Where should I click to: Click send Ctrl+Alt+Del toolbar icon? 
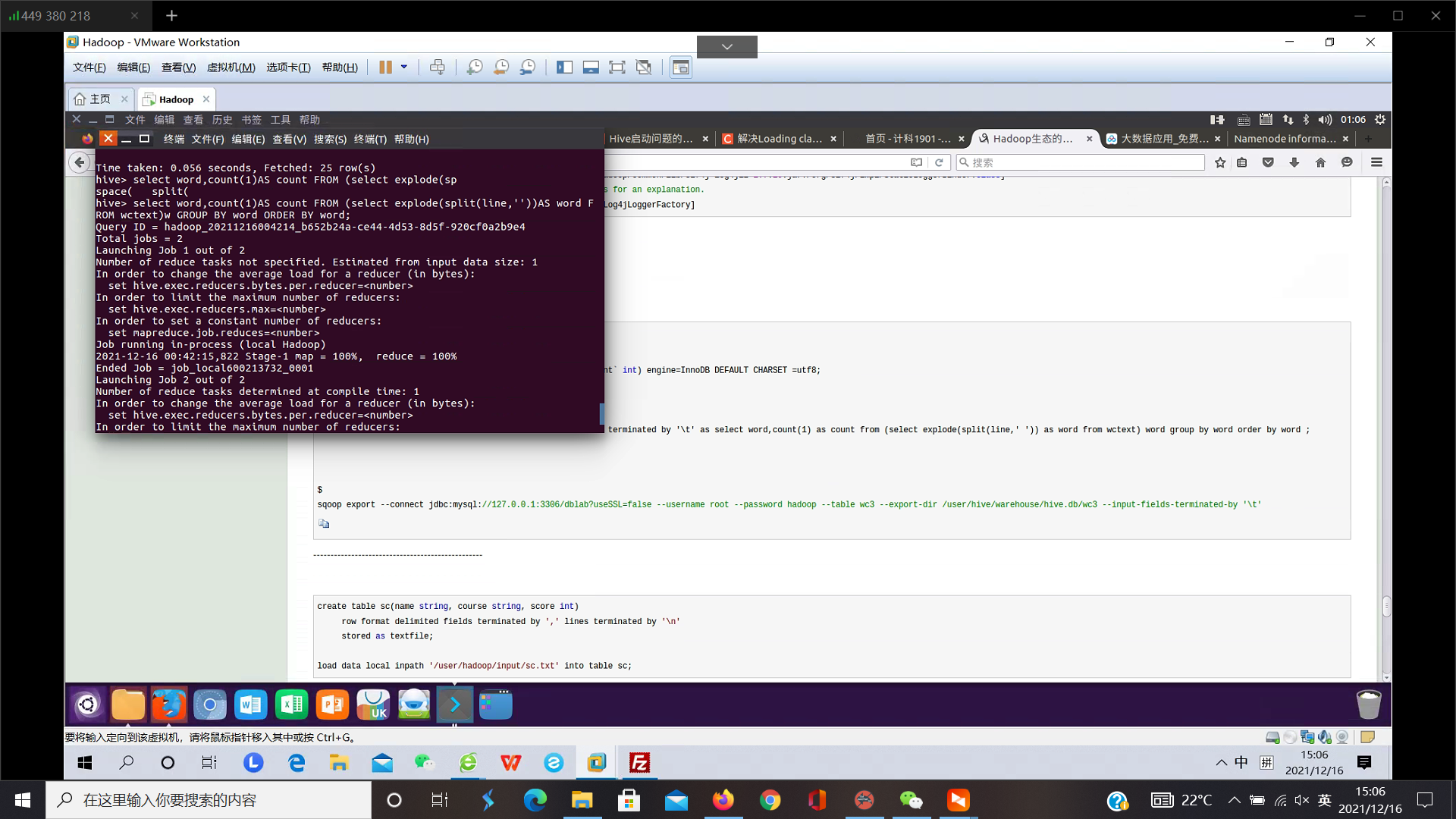tap(438, 67)
